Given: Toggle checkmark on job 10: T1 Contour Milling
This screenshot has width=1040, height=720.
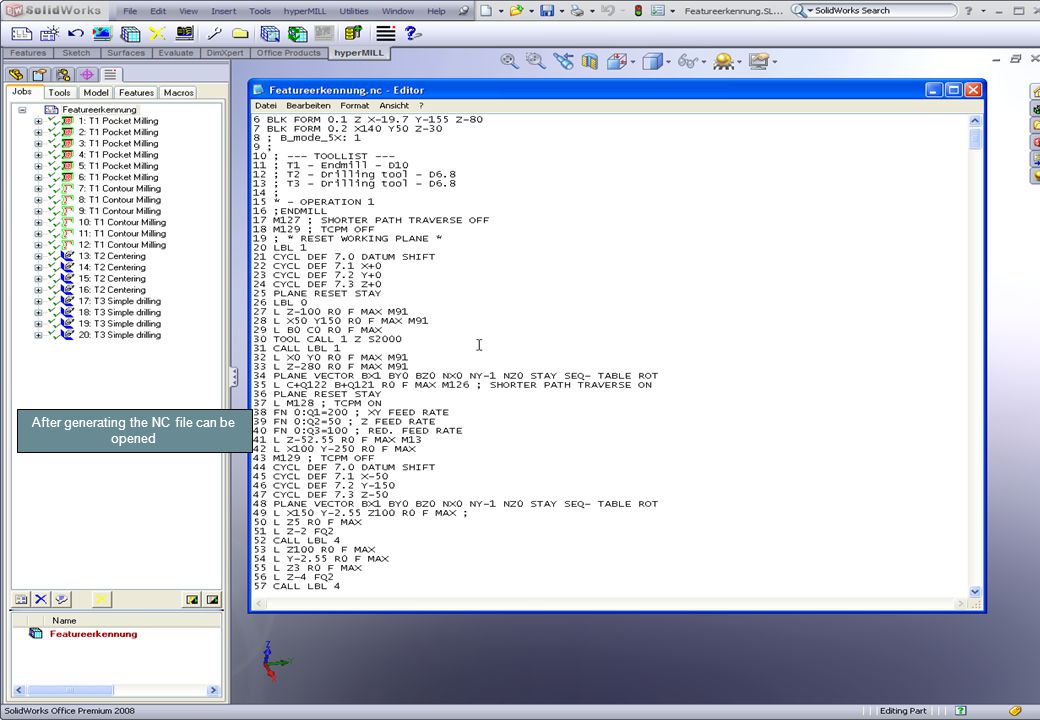Looking at the screenshot, I should 54,222.
